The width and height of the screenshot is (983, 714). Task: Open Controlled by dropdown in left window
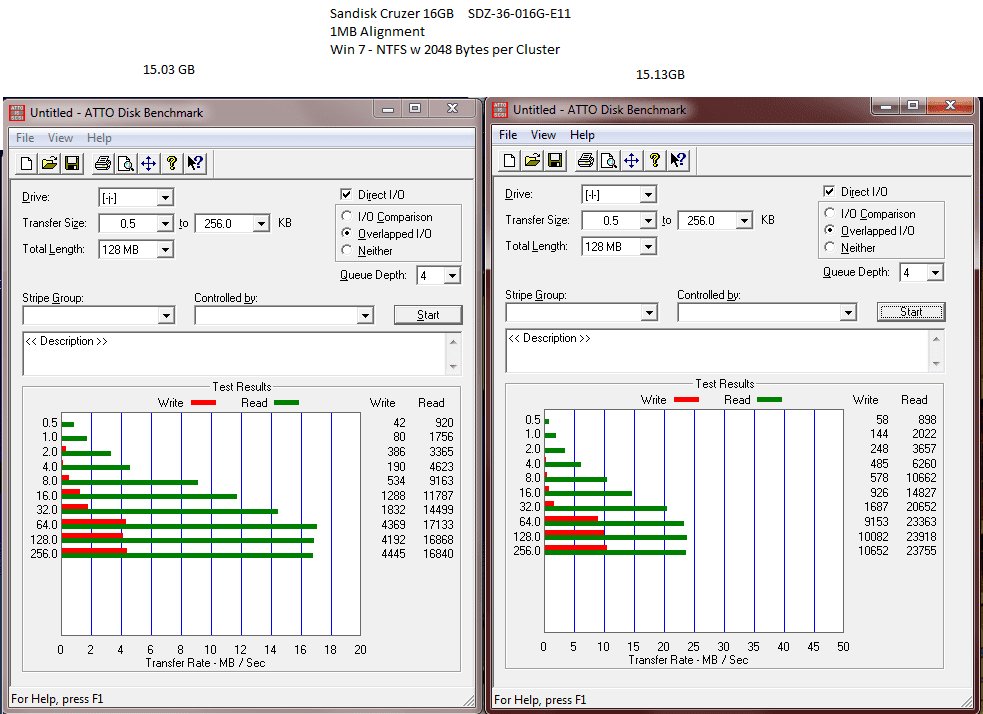pyautogui.click(x=365, y=315)
